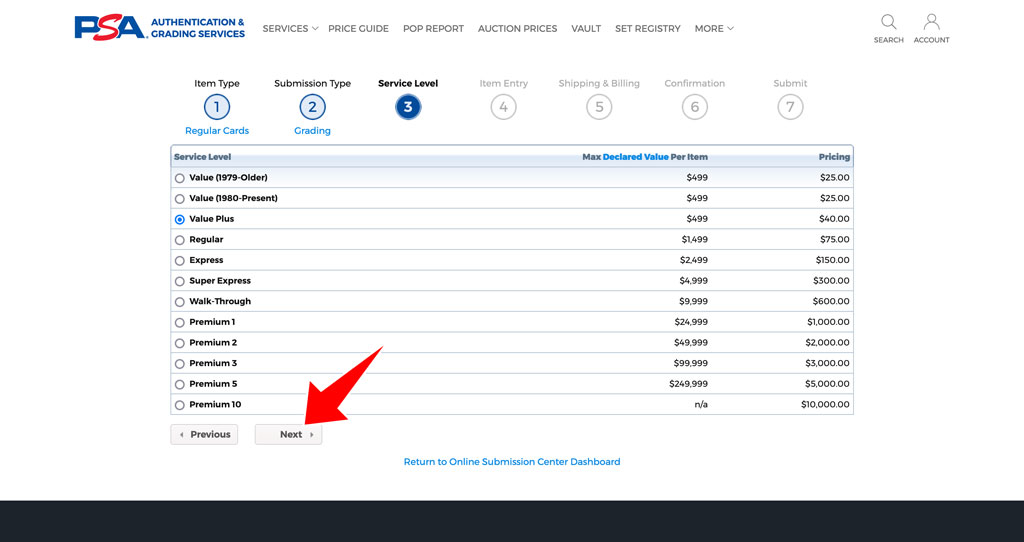Click the Item Type step label
This screenshot has height=542, width=1024.
click(217, 84)
